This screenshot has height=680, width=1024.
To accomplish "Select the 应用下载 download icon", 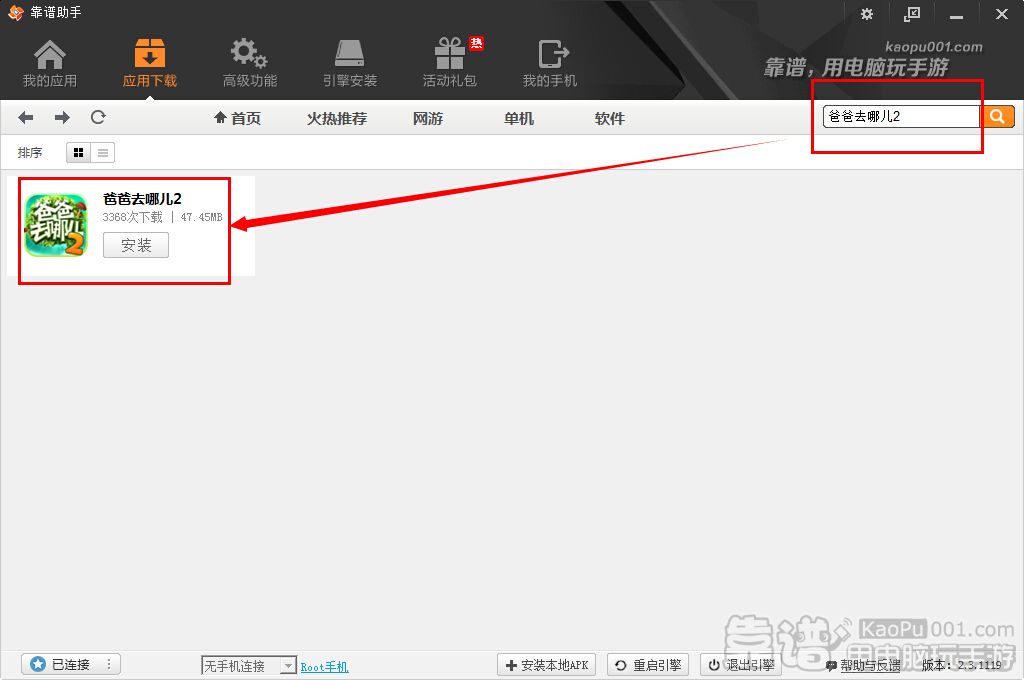I will pos(150,54).
